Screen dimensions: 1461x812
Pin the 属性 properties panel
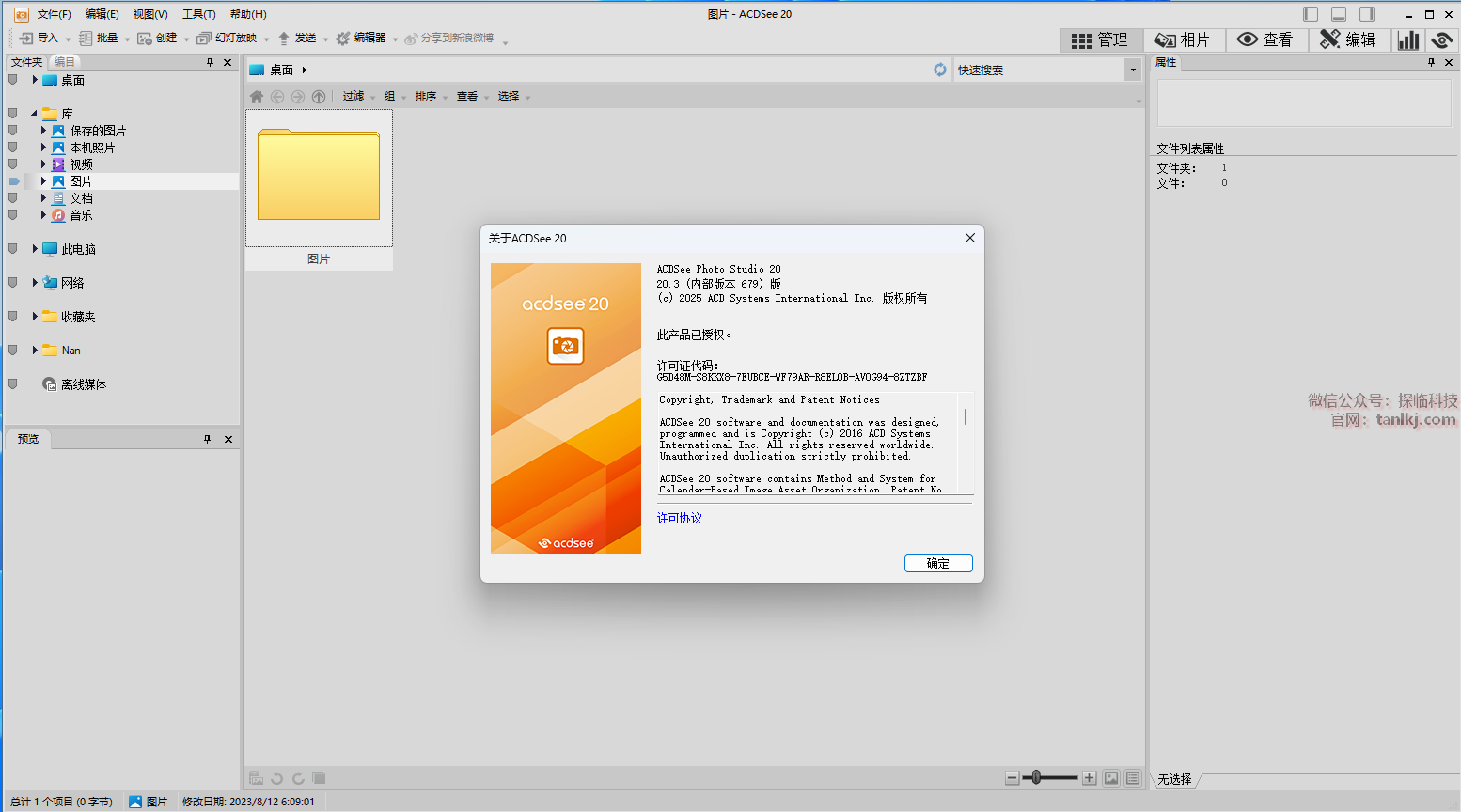tap(1431, 62)
